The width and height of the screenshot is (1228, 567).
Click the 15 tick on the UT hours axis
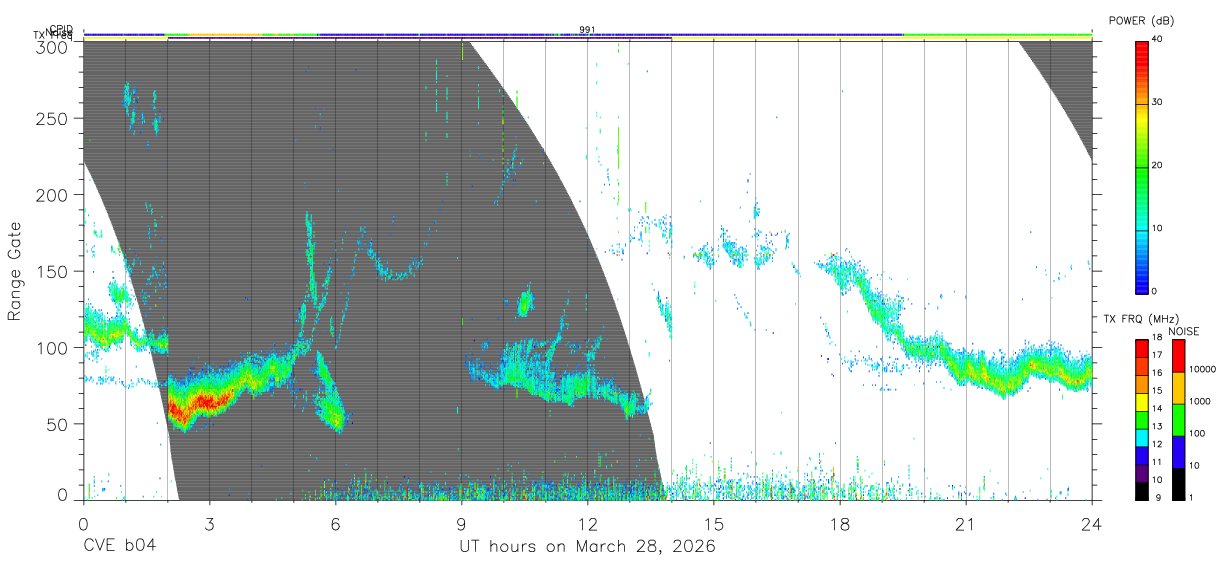click(713, 524)
